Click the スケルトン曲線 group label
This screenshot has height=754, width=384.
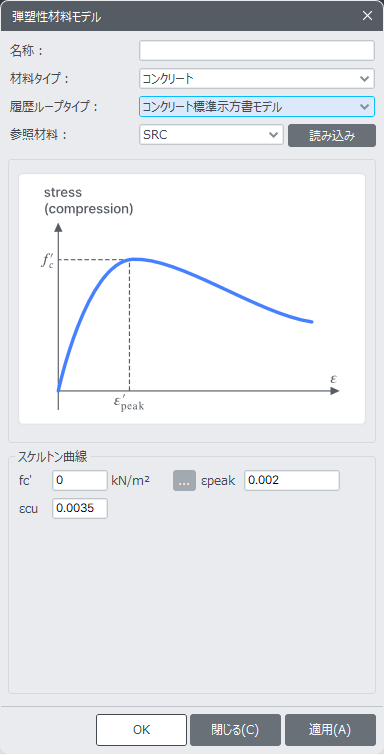click(x=52, y=457)
